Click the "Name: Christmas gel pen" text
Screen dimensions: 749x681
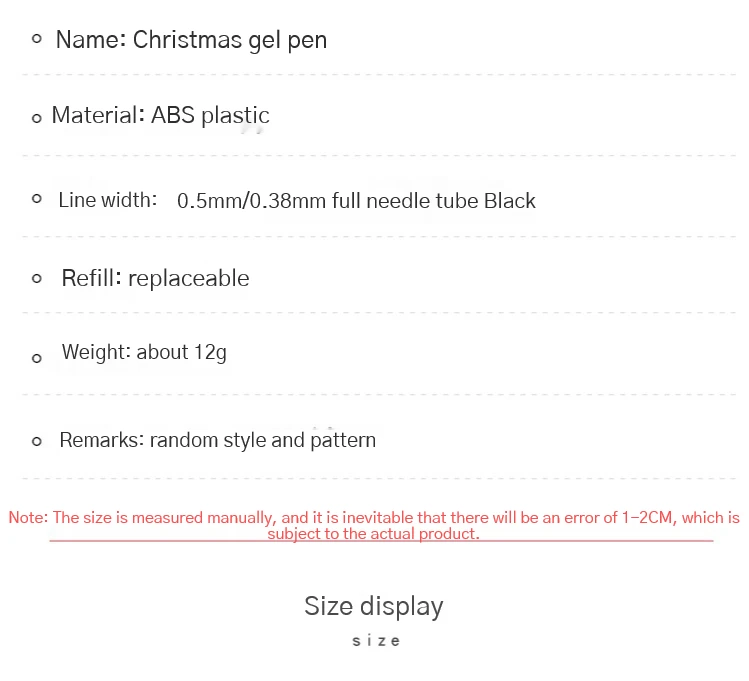point(191,40)
